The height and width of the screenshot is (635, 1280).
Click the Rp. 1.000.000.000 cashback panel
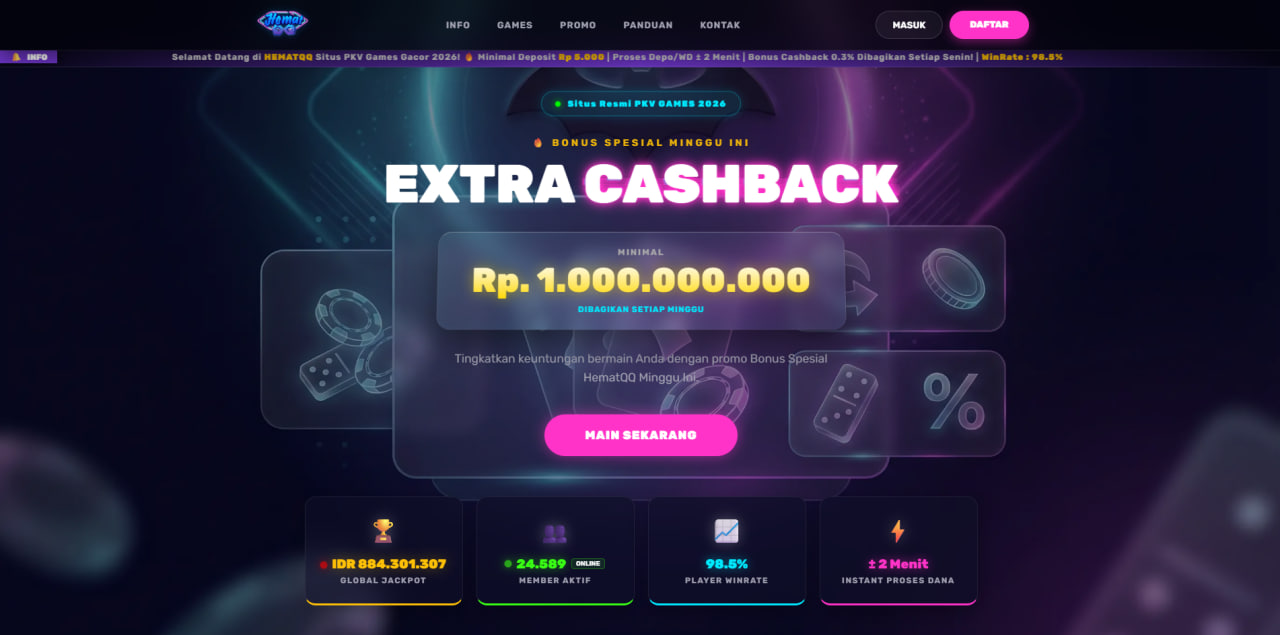tap(641, 281)
